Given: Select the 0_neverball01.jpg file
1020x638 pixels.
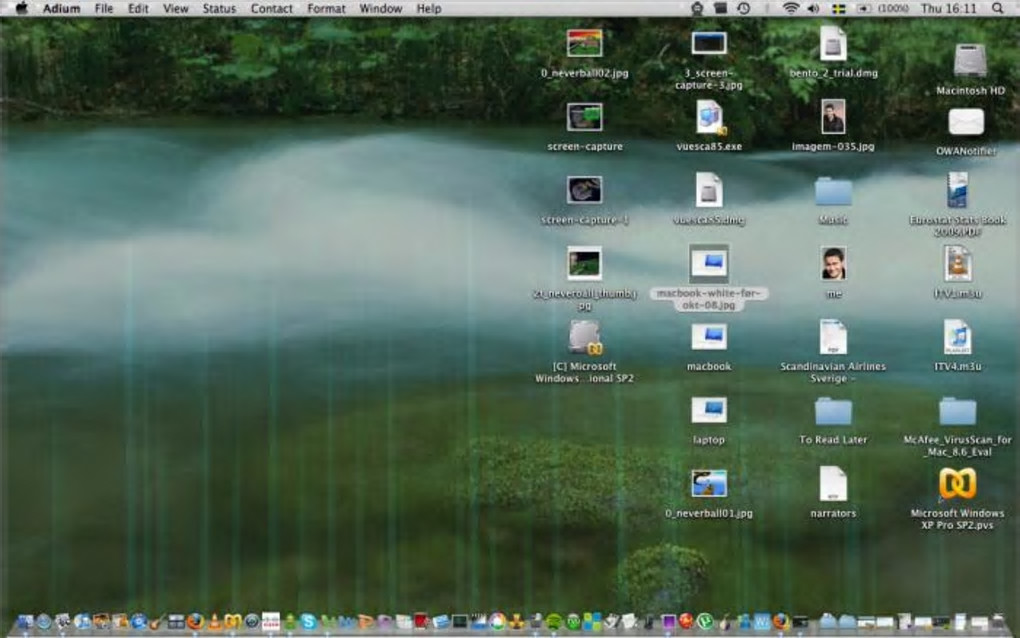Looking at the screenshot, I should point(708,484).
